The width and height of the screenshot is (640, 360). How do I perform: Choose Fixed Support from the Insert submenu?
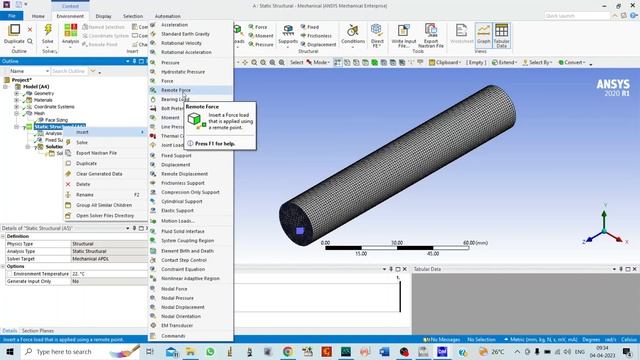coord(190,156)
